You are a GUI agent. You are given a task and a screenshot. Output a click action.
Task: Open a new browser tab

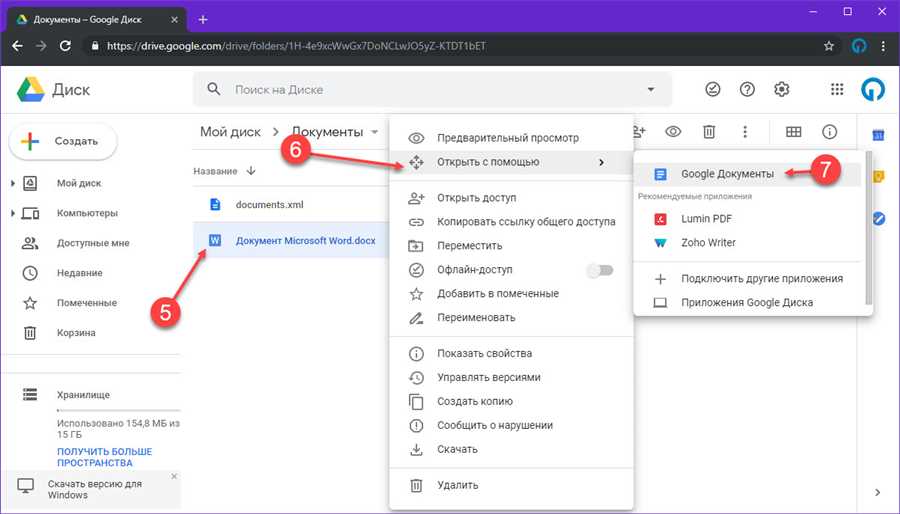point(203,20)
